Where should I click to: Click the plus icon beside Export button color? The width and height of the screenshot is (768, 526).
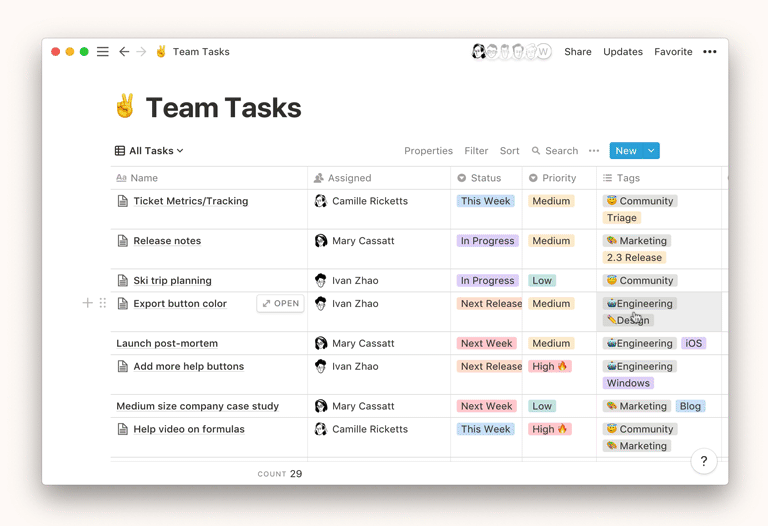coord(87,303)
